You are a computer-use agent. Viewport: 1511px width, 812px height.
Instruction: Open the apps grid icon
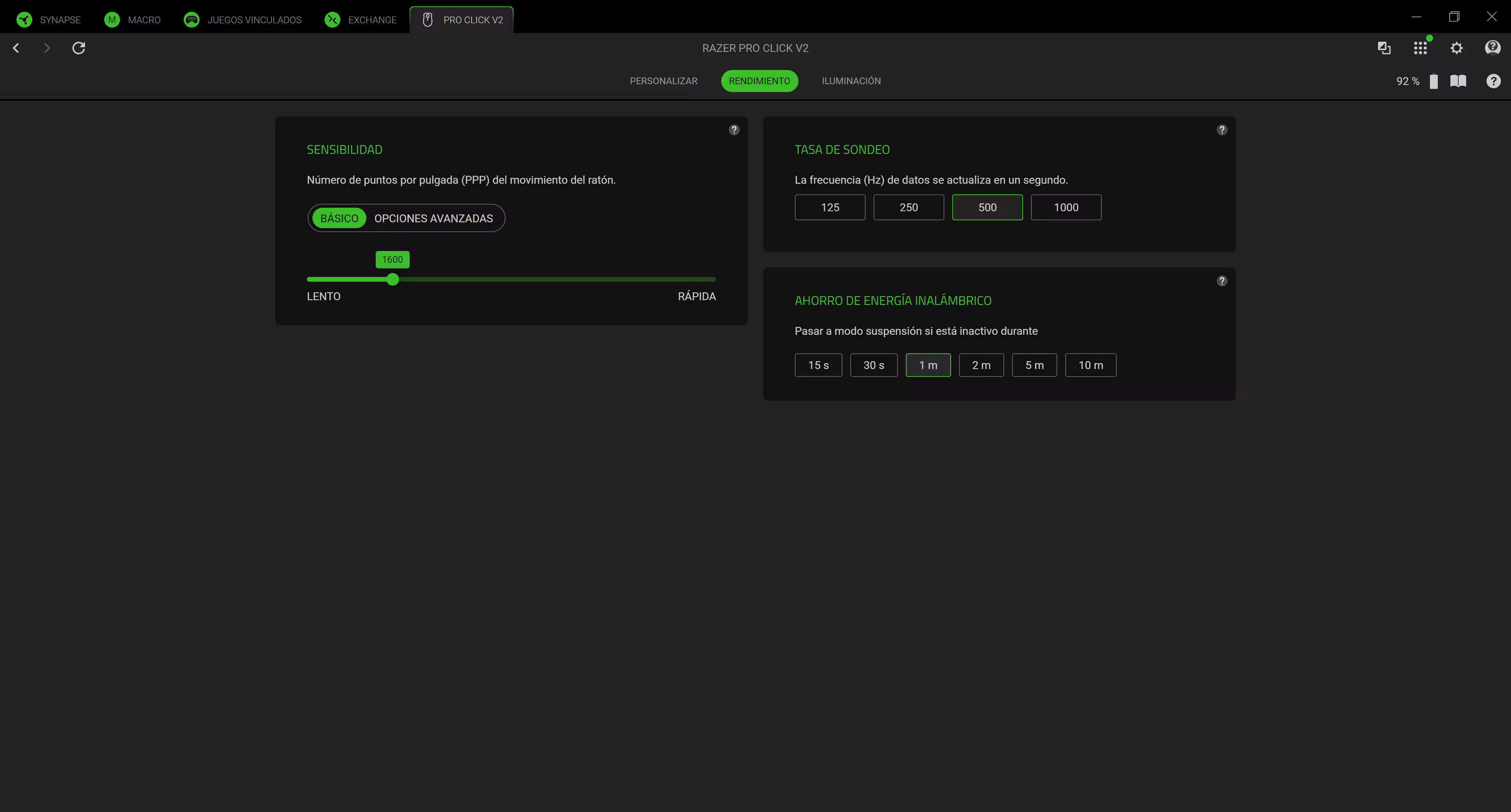click(x=1420, y=48)
